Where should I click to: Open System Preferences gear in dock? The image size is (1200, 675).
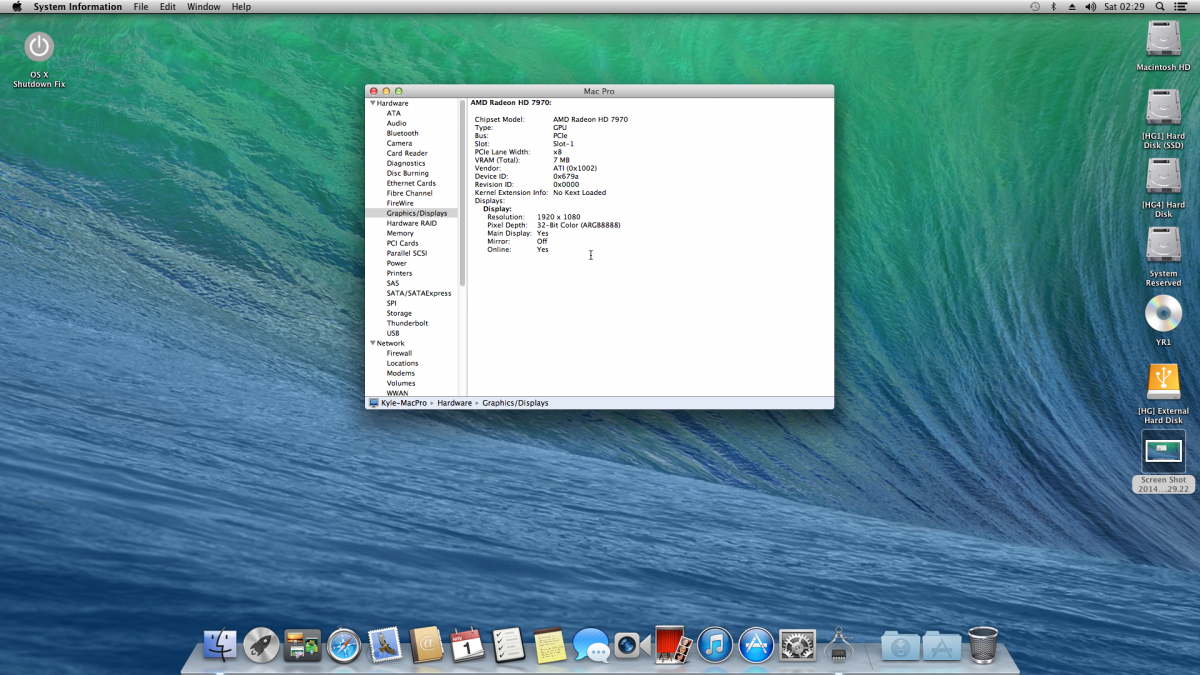[797, 645]
